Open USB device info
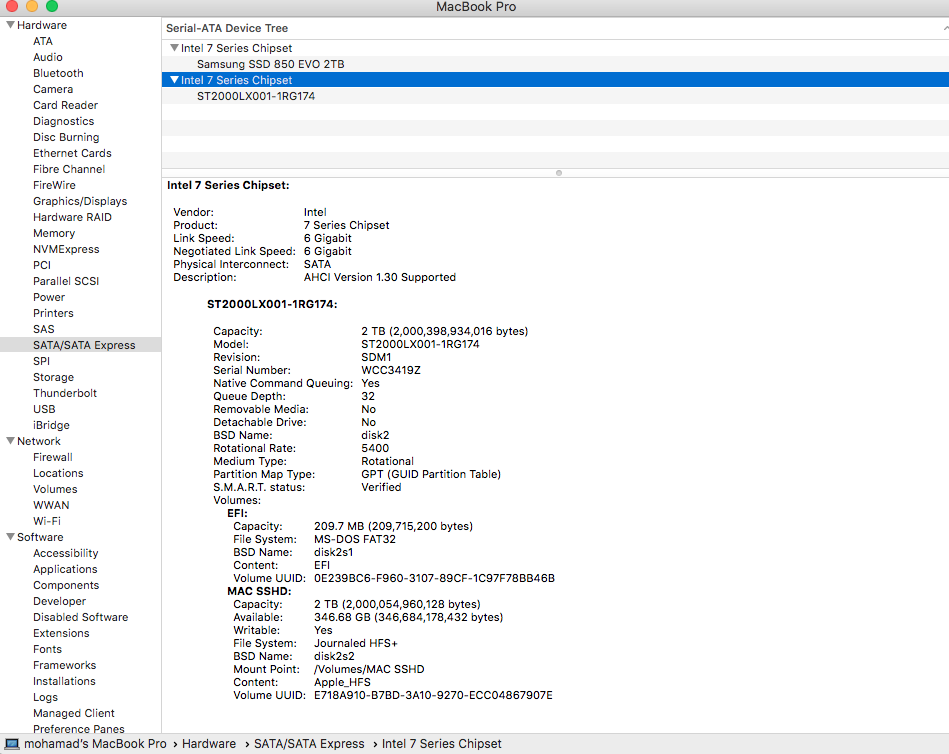The image size is (949, 754). tap(44, 409)
